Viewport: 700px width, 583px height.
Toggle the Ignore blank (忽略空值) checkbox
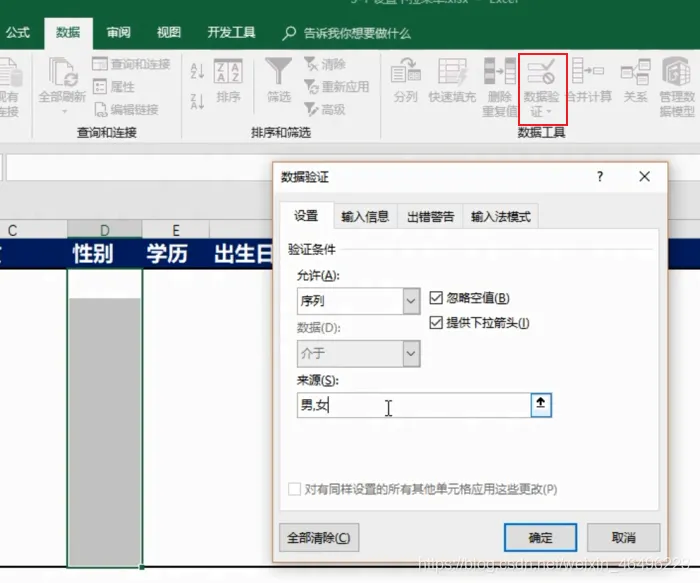click(436, 297)
